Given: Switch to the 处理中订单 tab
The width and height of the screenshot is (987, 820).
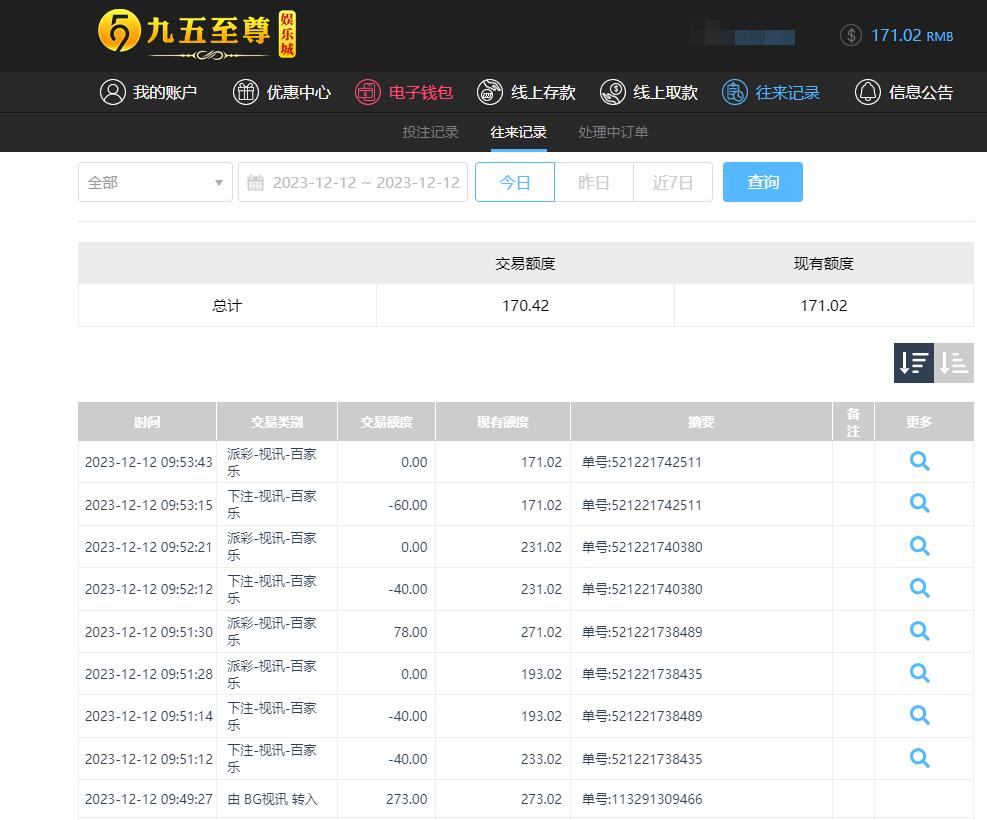Looking at the screenshot, I should pos(613,132).
